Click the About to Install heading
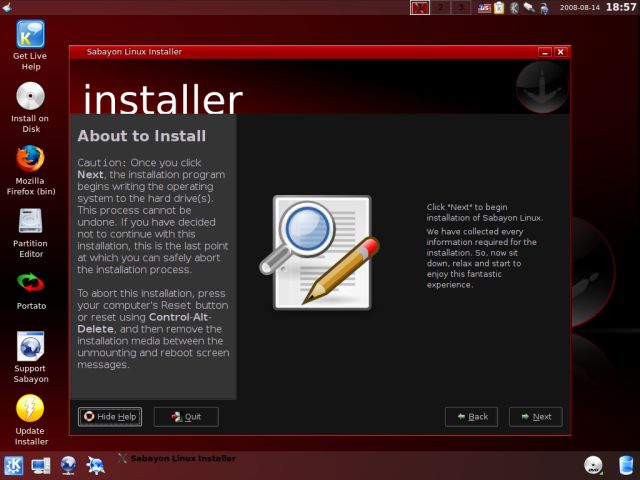The image size is (640, 480). [142, 136]
